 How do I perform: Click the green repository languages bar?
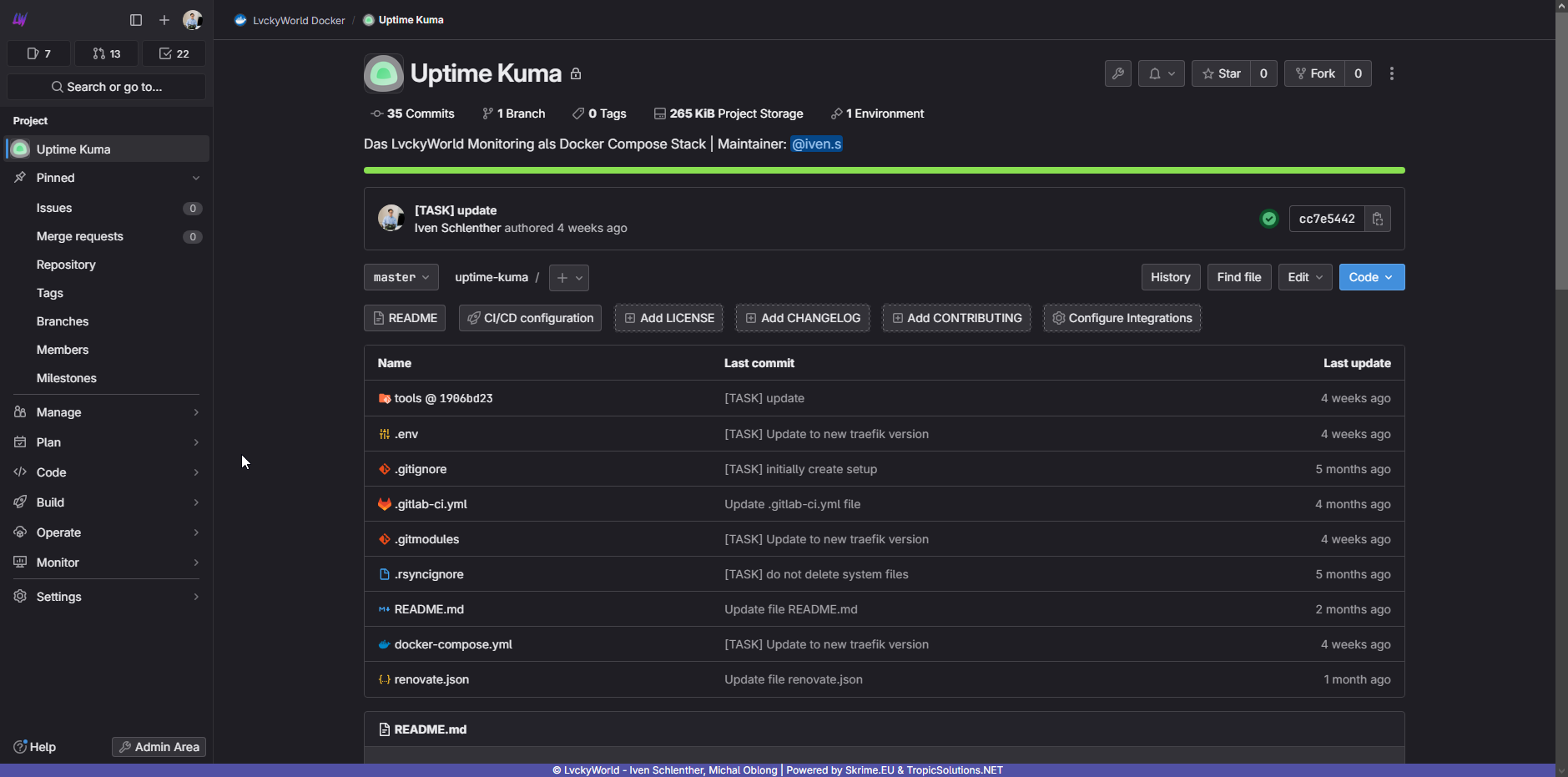(884, 170)
